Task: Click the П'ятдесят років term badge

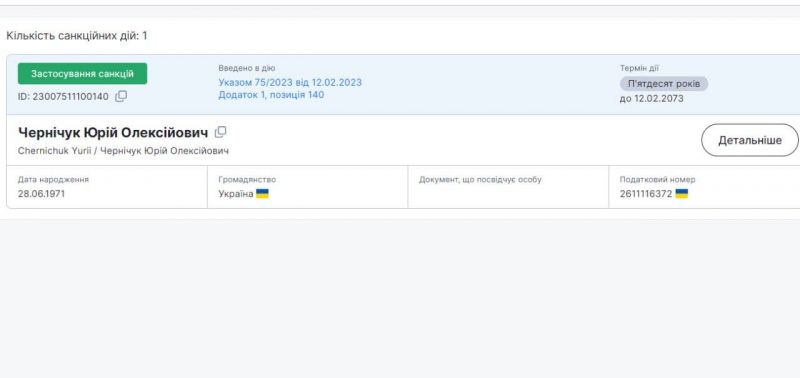Action: (664, 84)
